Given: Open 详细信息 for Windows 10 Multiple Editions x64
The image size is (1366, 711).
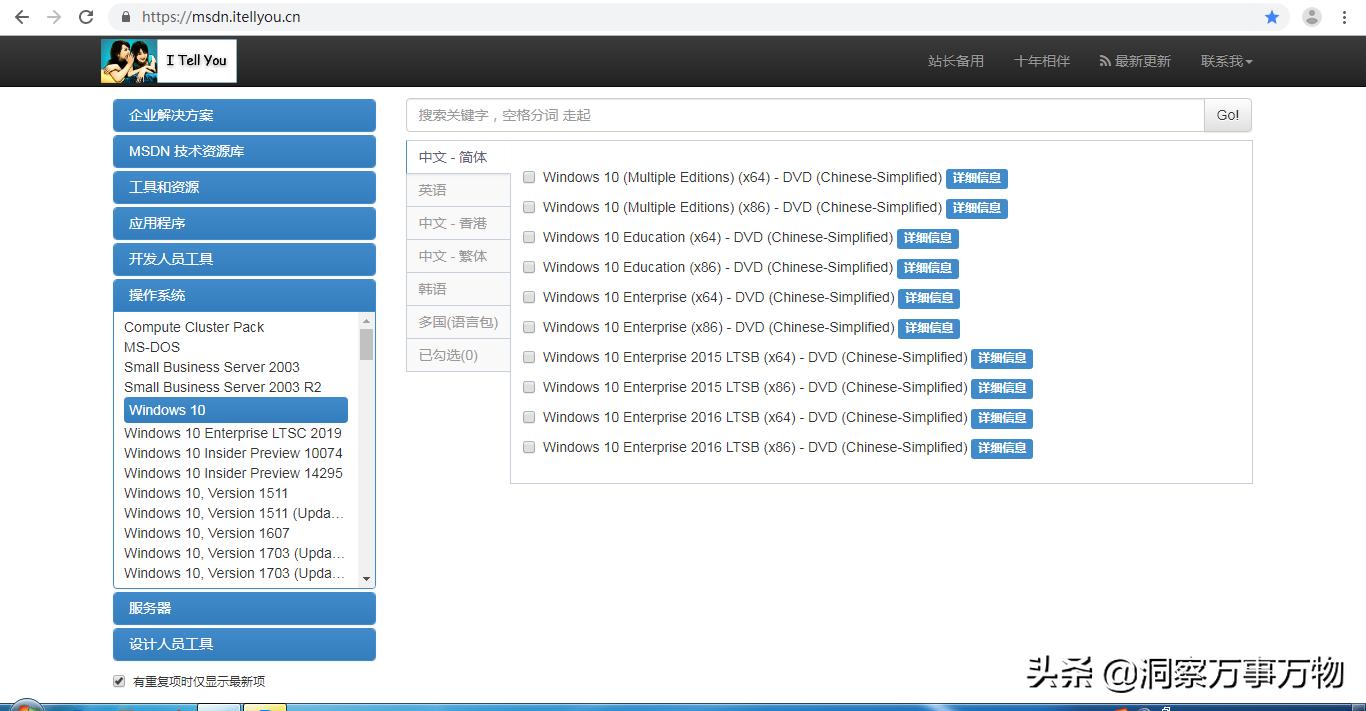Looking at the screenshot, I should pos(977,178).
